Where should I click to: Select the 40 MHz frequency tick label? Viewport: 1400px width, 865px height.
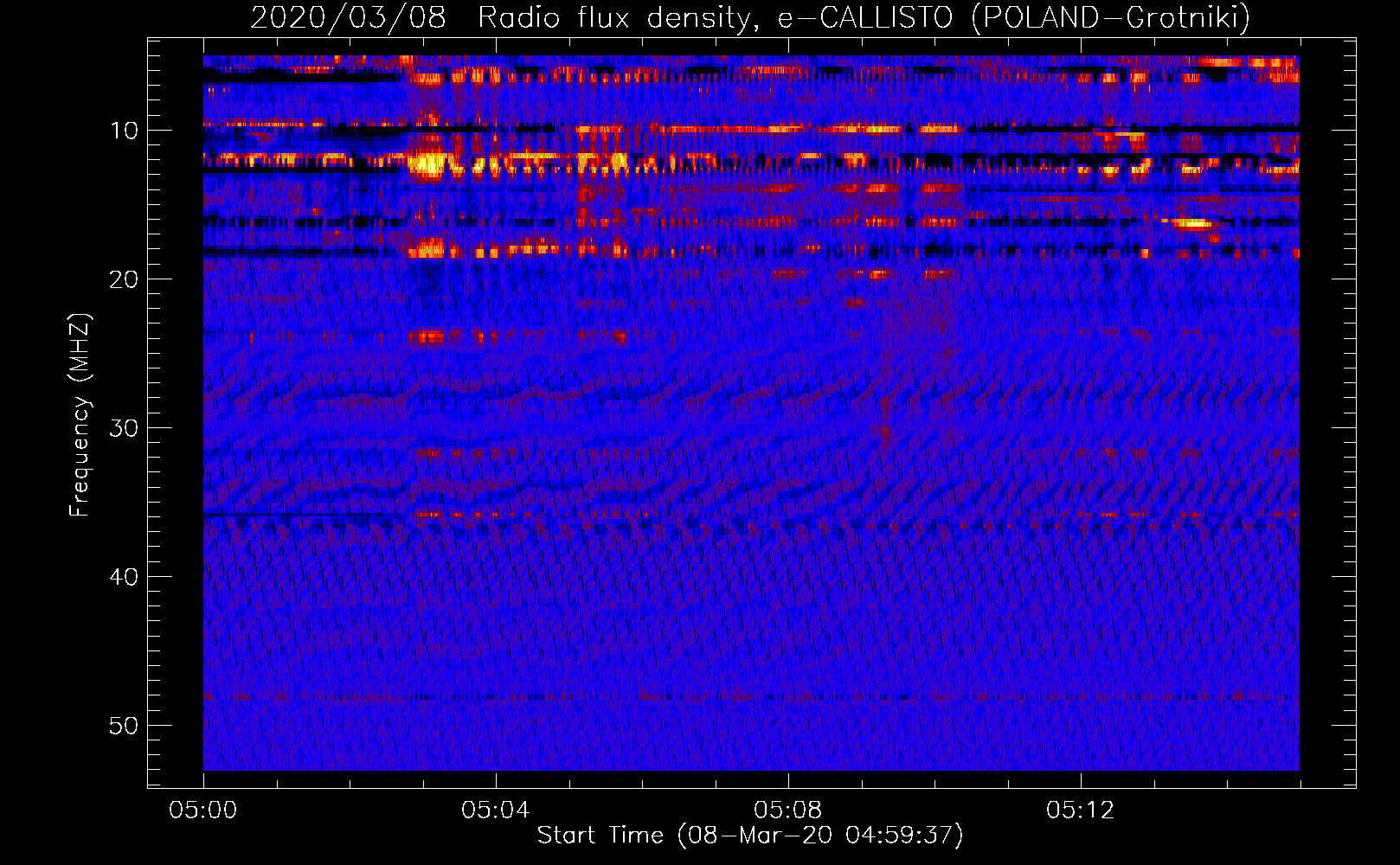(125, 577)
